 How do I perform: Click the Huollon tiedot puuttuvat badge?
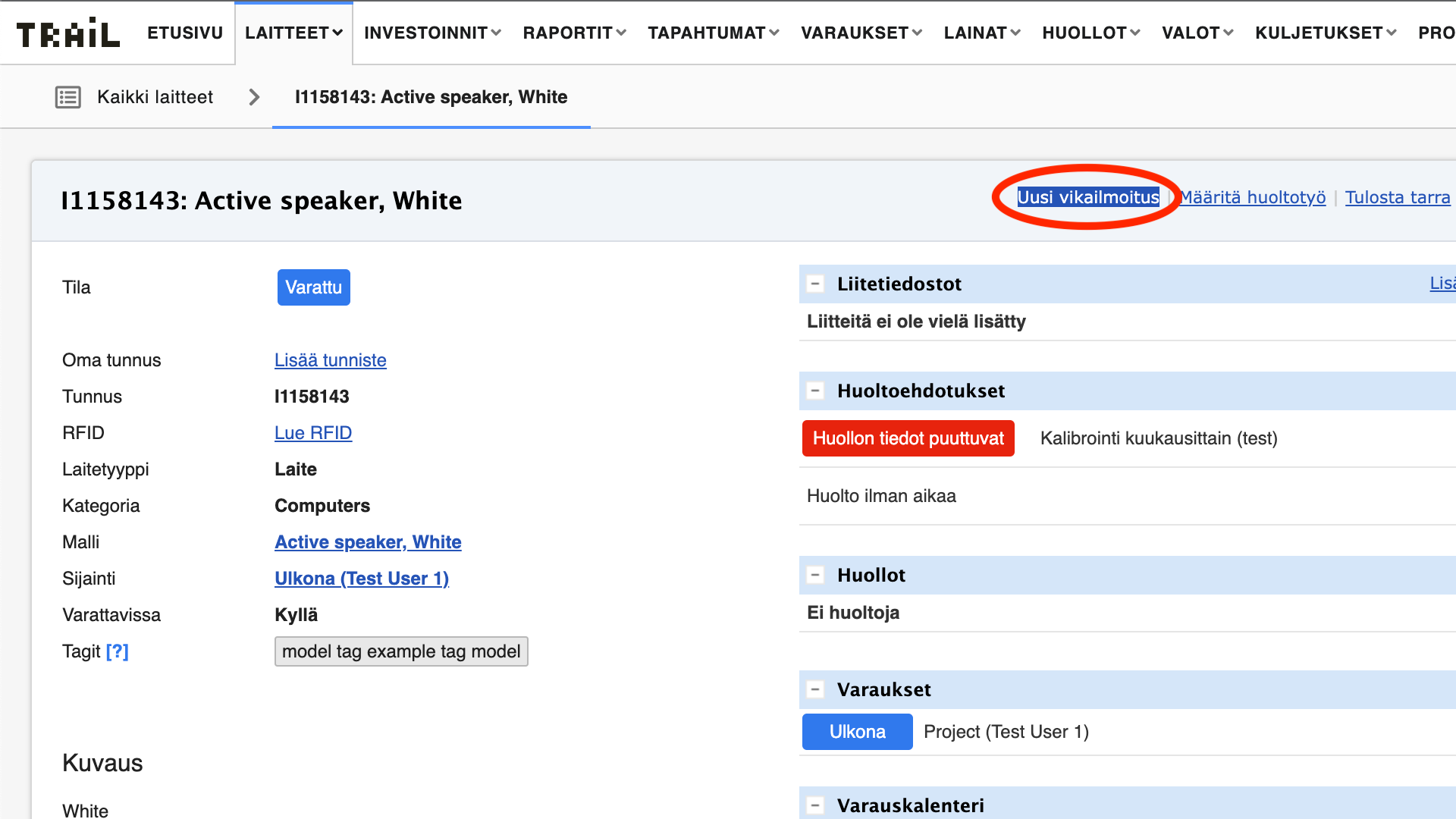tap(908, 438)
